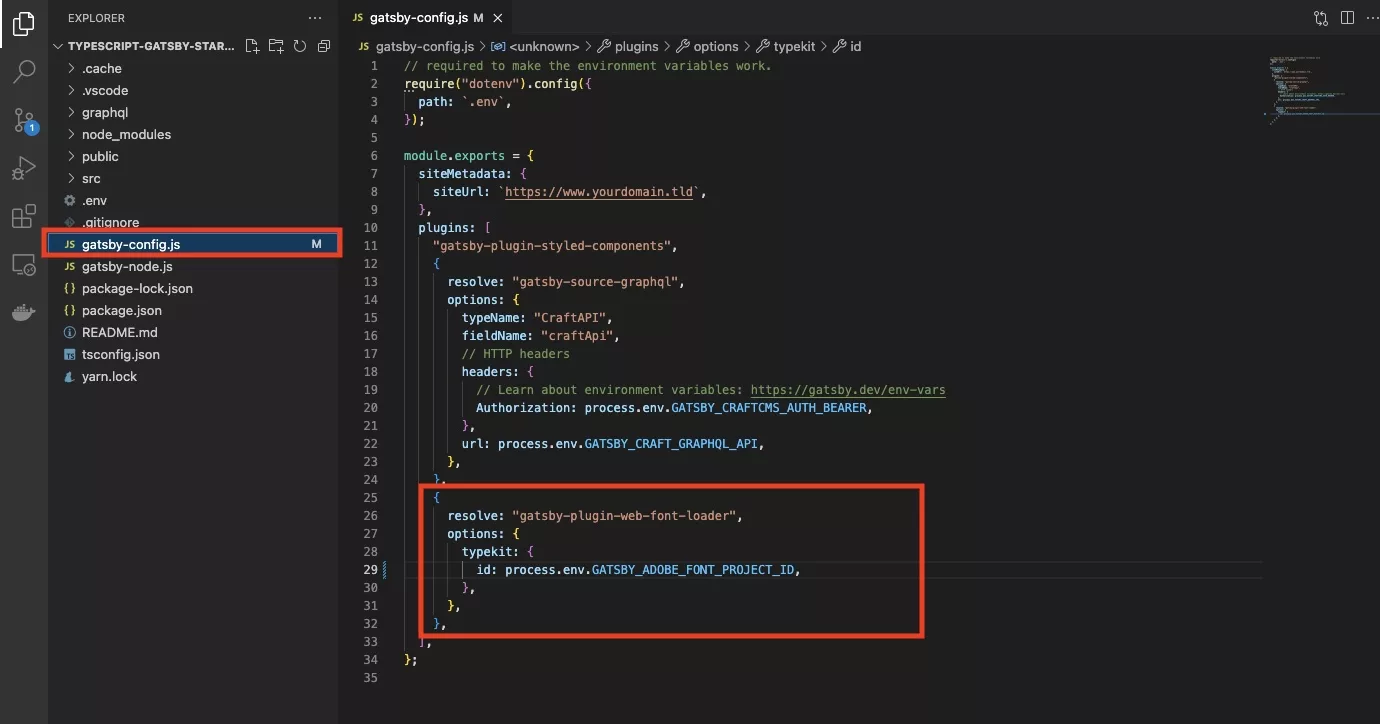Open the Search view icon
1380x724 pixels.
pyautogui.click(x=24, y=72)
